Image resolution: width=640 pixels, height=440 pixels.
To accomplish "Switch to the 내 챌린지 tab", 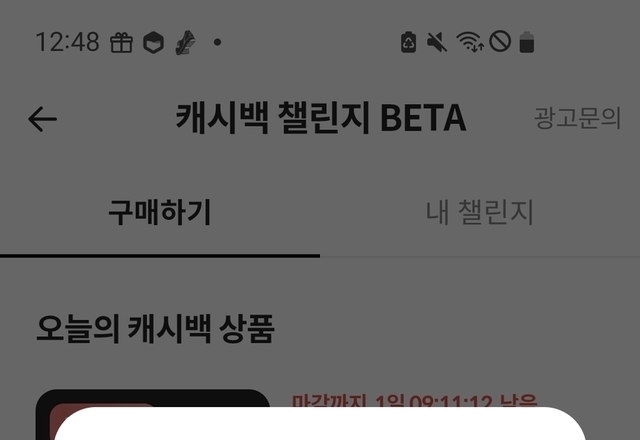I will pyautogui.click(x=480, y=212).
